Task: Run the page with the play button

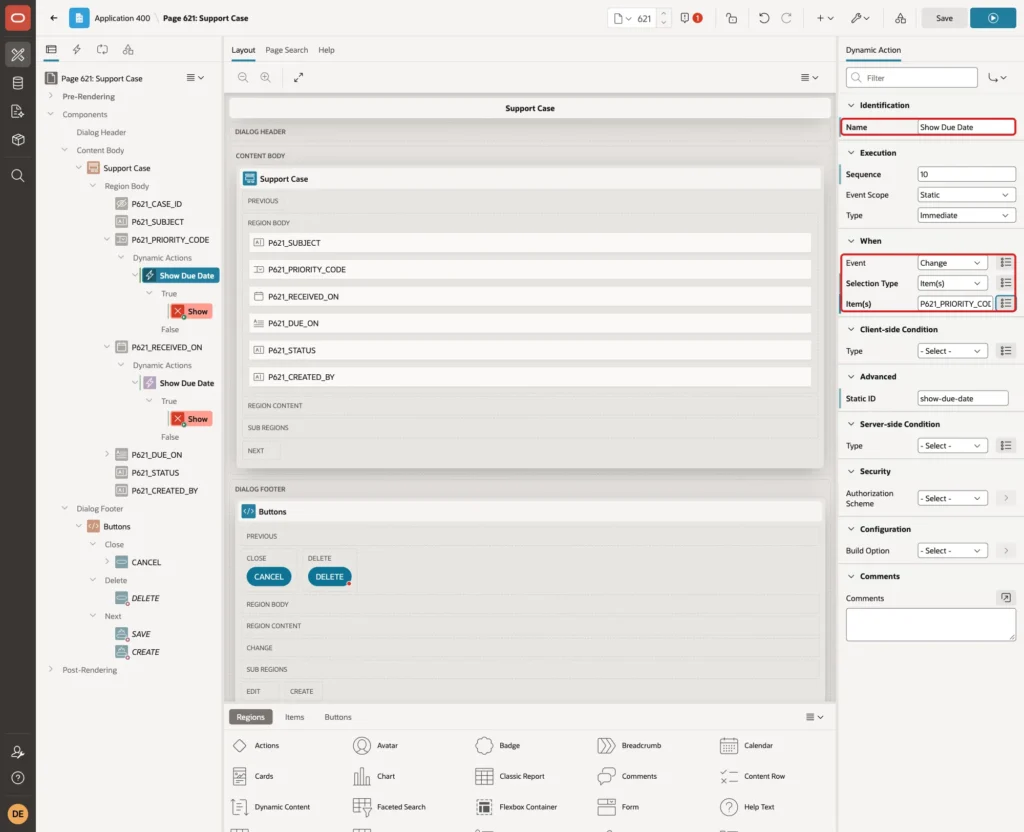Action: tap(993, 18)
